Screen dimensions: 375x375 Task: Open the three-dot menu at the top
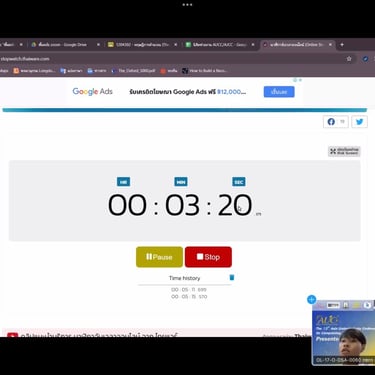click(x=187, y=5)
